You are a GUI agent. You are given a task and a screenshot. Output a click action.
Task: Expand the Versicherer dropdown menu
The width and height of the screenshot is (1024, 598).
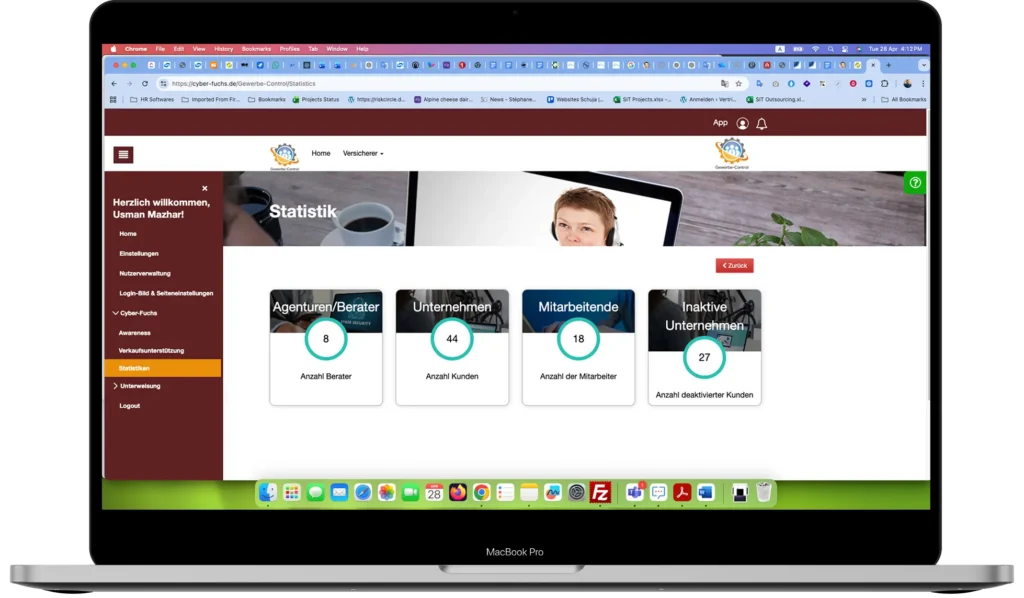[x=363, y=153]
